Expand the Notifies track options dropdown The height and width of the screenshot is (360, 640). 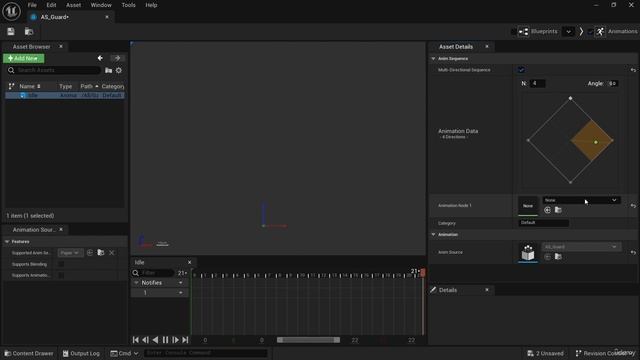tap(180, 282)
